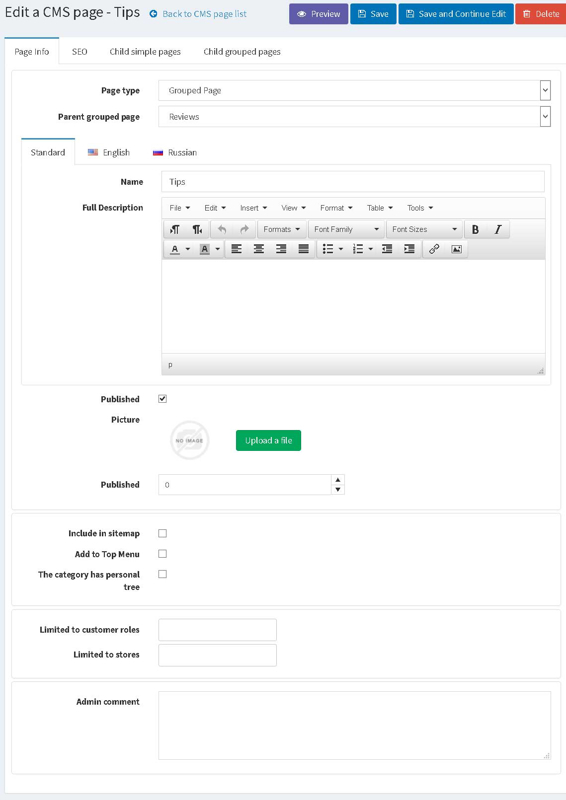Open the editor Insert menu
Screen dimensions: 566x800
click(253, 208)
